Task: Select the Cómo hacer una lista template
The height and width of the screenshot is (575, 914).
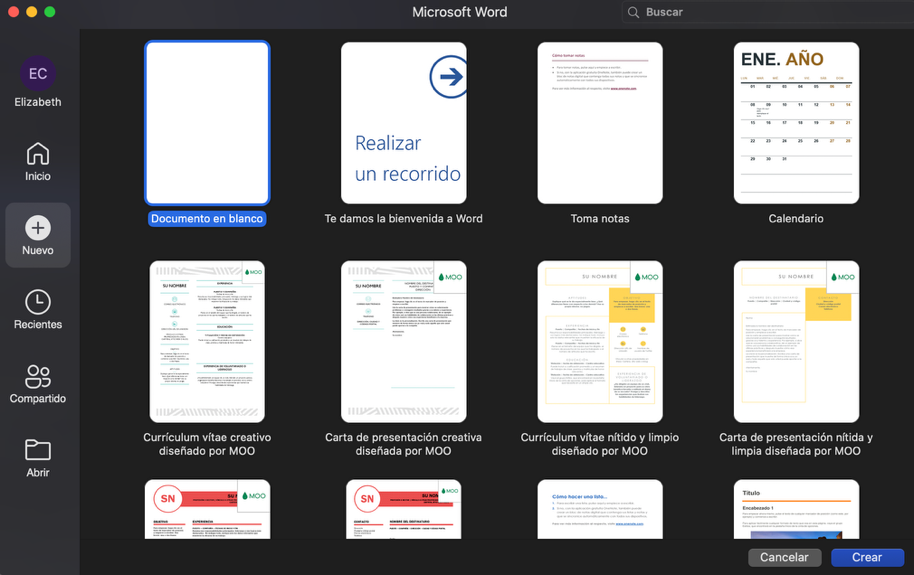Action: pos(600,509)
